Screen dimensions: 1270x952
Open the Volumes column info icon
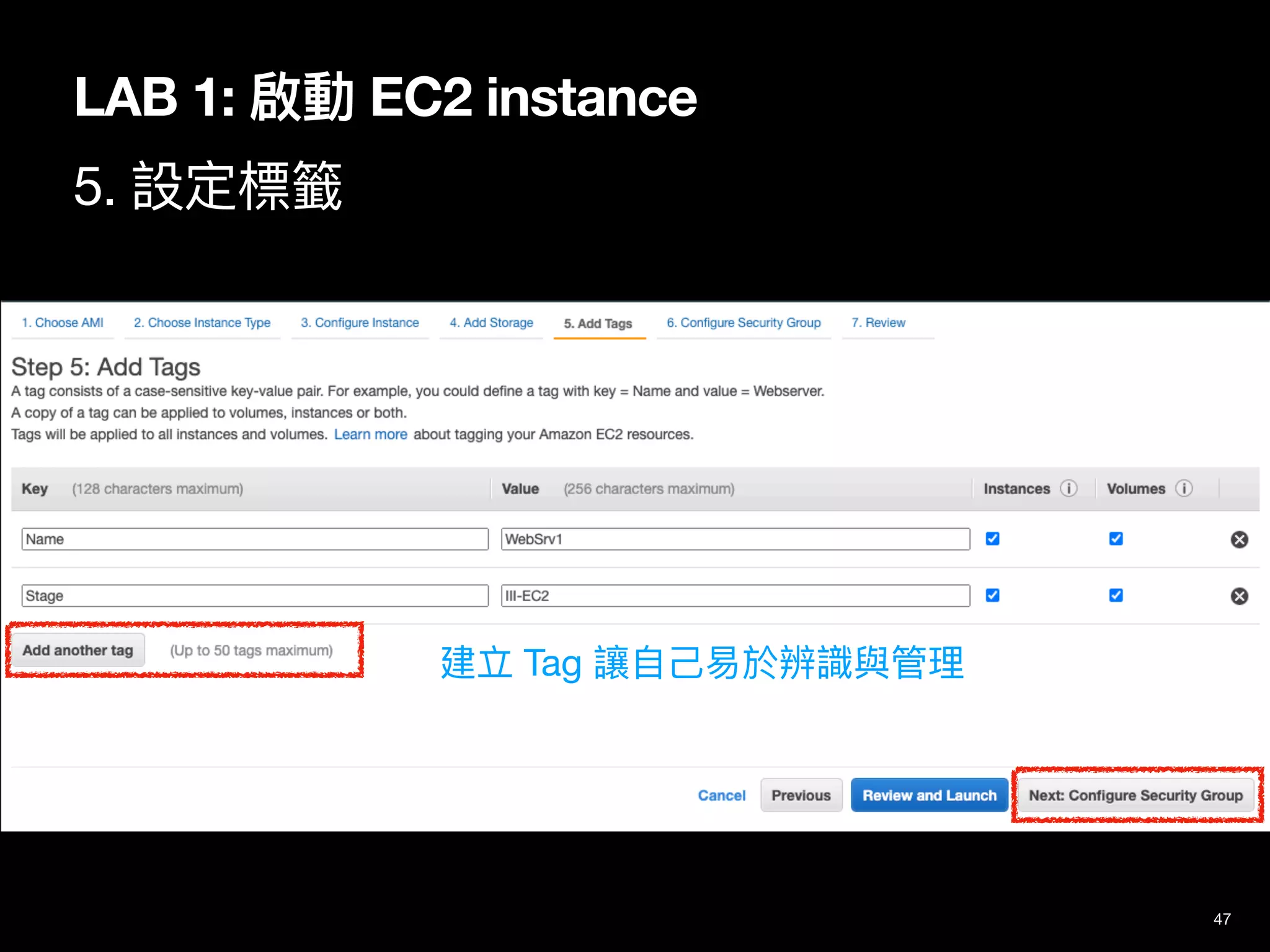pos(1184,488)
